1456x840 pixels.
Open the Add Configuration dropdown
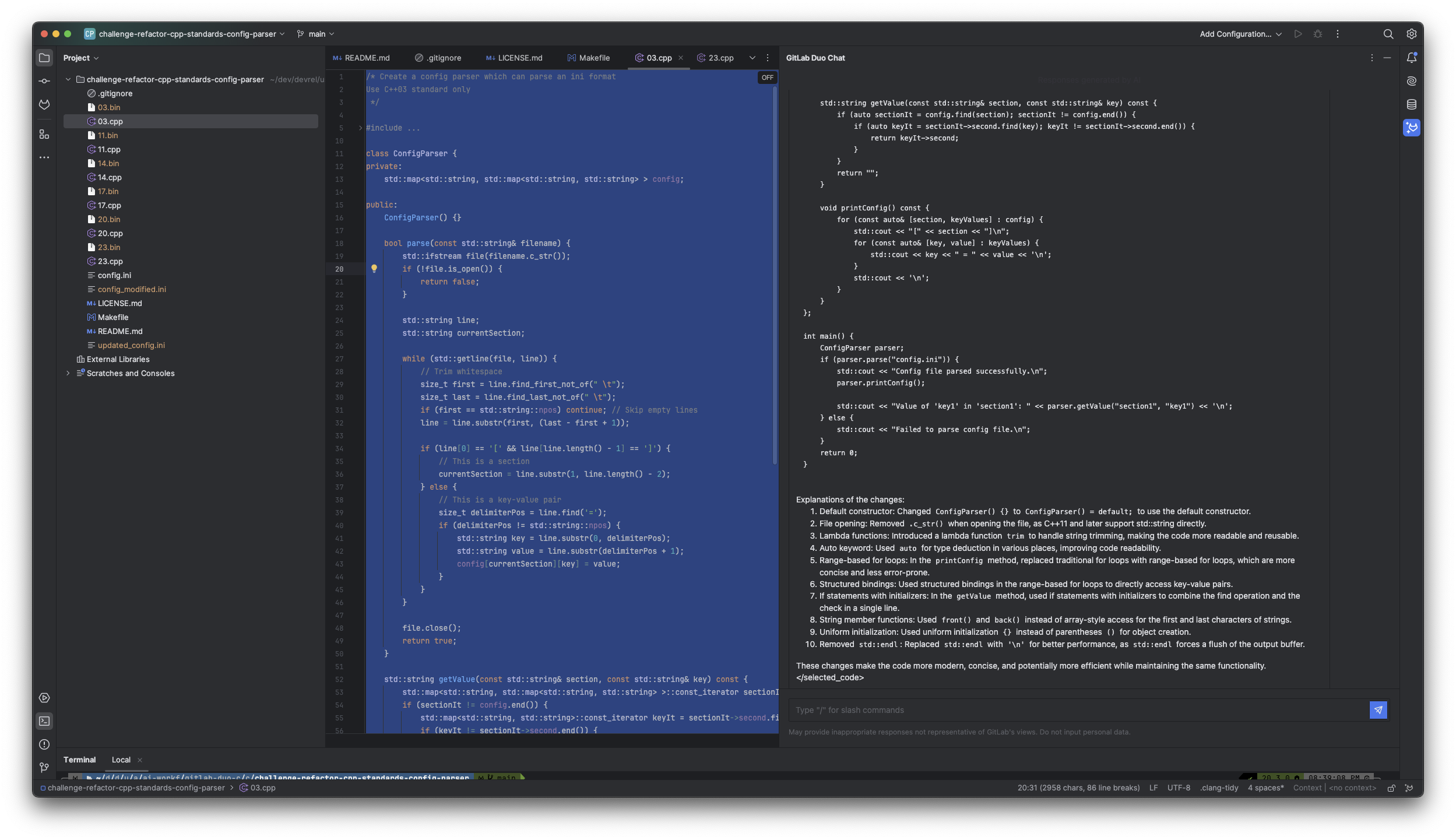(x=1240, y=34)
